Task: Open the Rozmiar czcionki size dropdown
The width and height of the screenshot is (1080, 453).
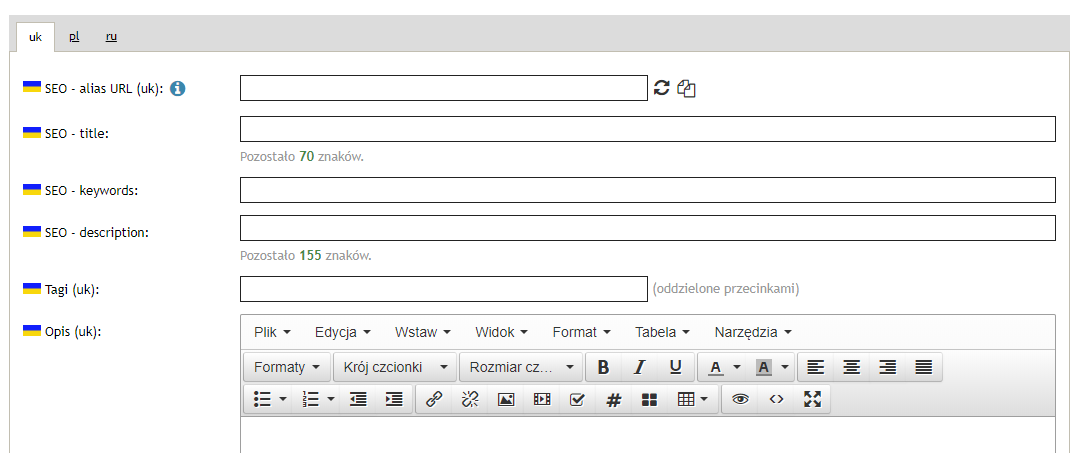Action: [520, 367]
